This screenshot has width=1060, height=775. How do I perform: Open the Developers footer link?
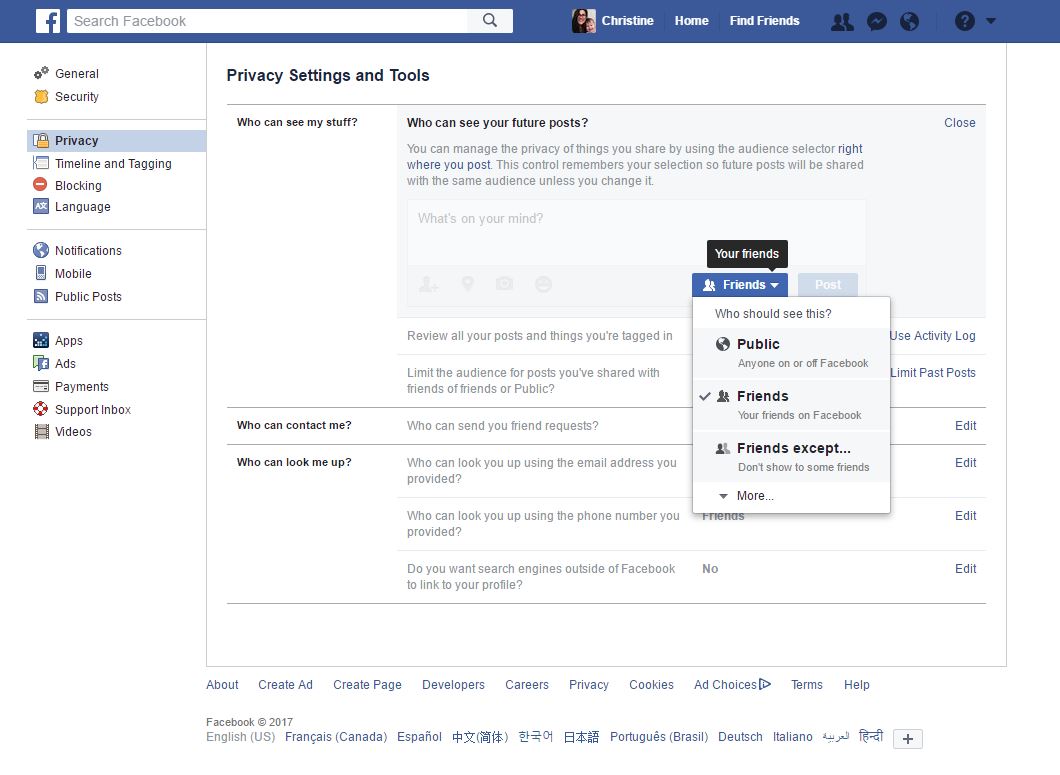click(x=453, y=684)
